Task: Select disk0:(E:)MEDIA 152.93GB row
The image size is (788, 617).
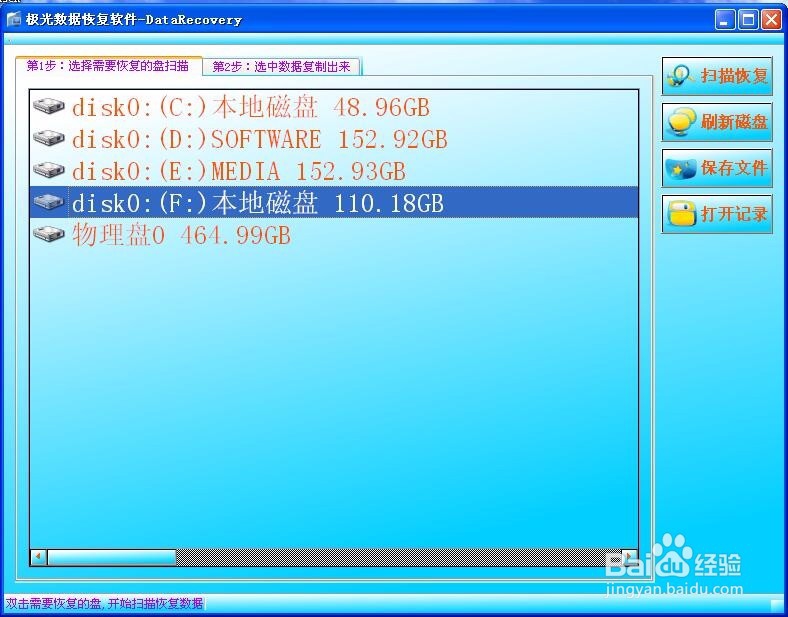Action: pos(334,171)
